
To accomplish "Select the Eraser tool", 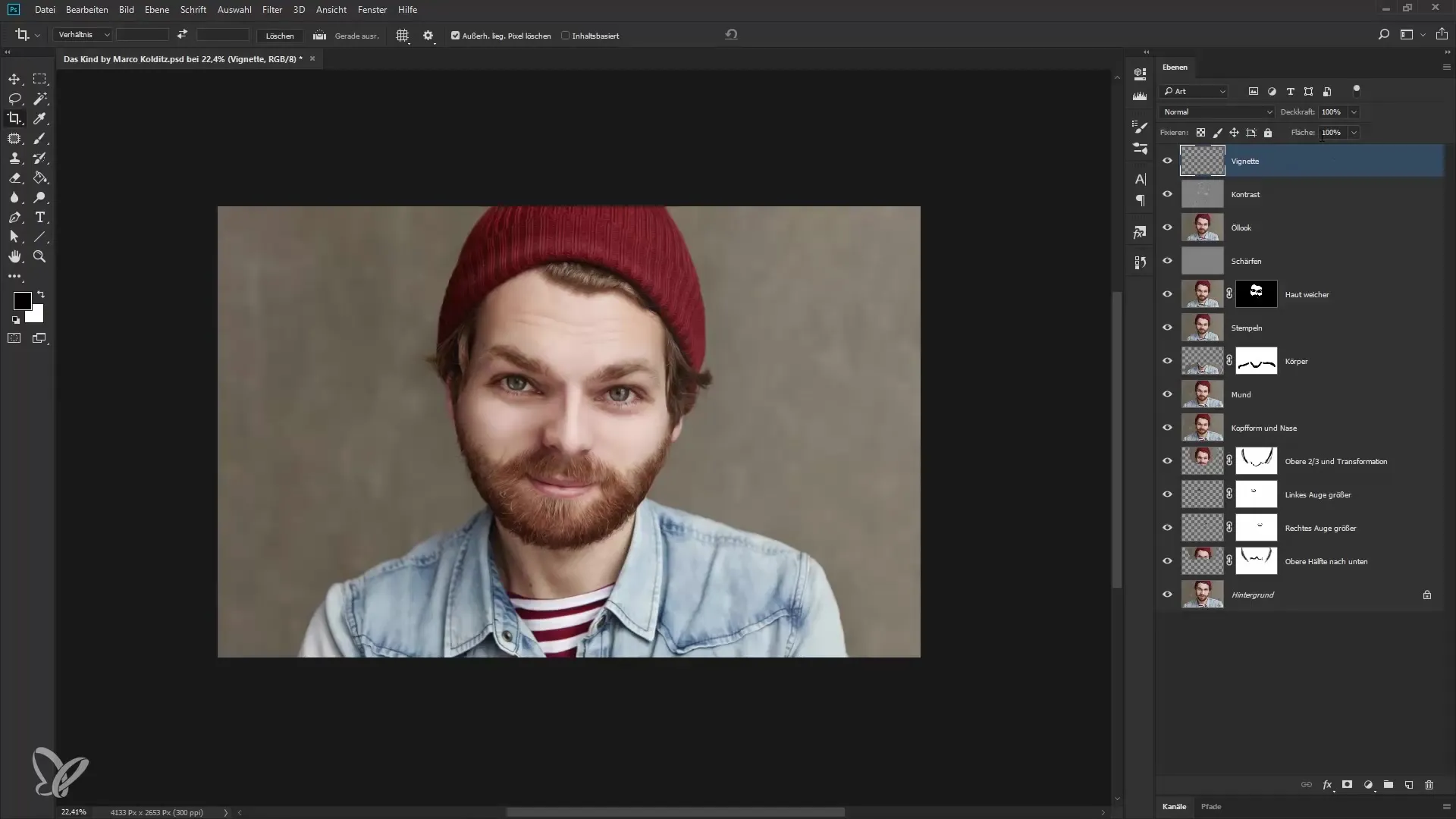I will point(14,177).
